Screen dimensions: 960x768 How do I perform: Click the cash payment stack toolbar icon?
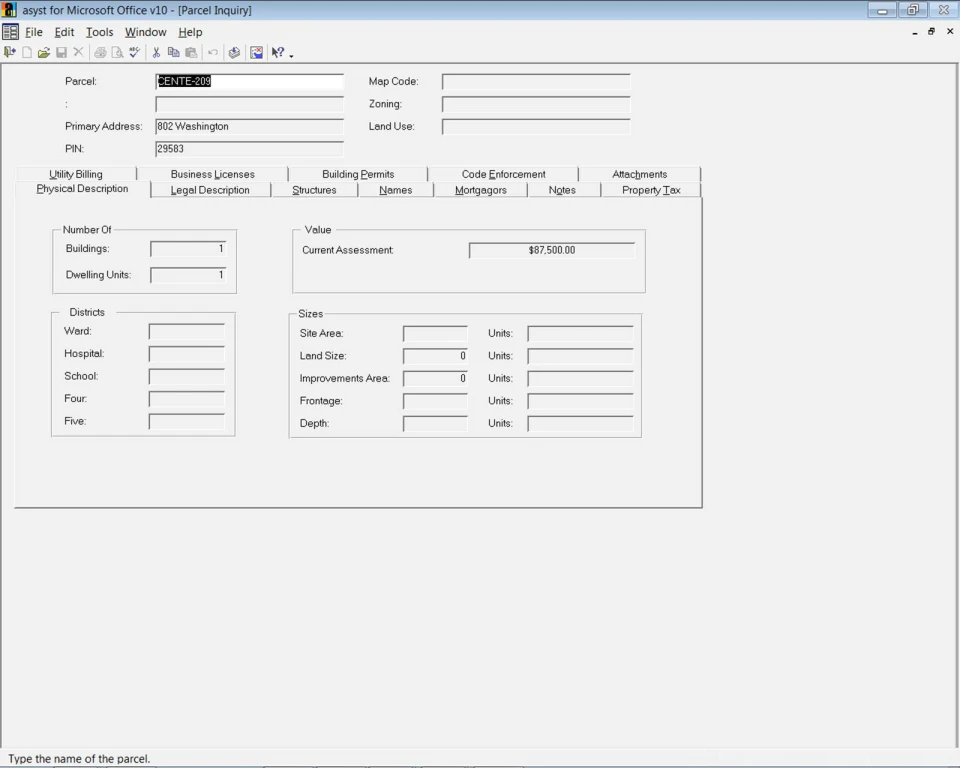click(x=234, y=53)
